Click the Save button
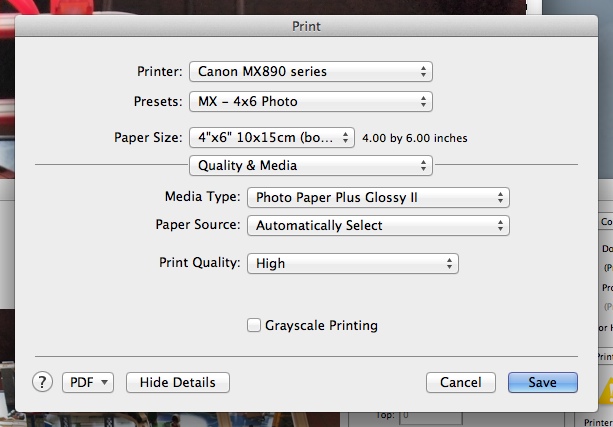The height and width of the screenshot is (427, 613). (x=543, y=382)
